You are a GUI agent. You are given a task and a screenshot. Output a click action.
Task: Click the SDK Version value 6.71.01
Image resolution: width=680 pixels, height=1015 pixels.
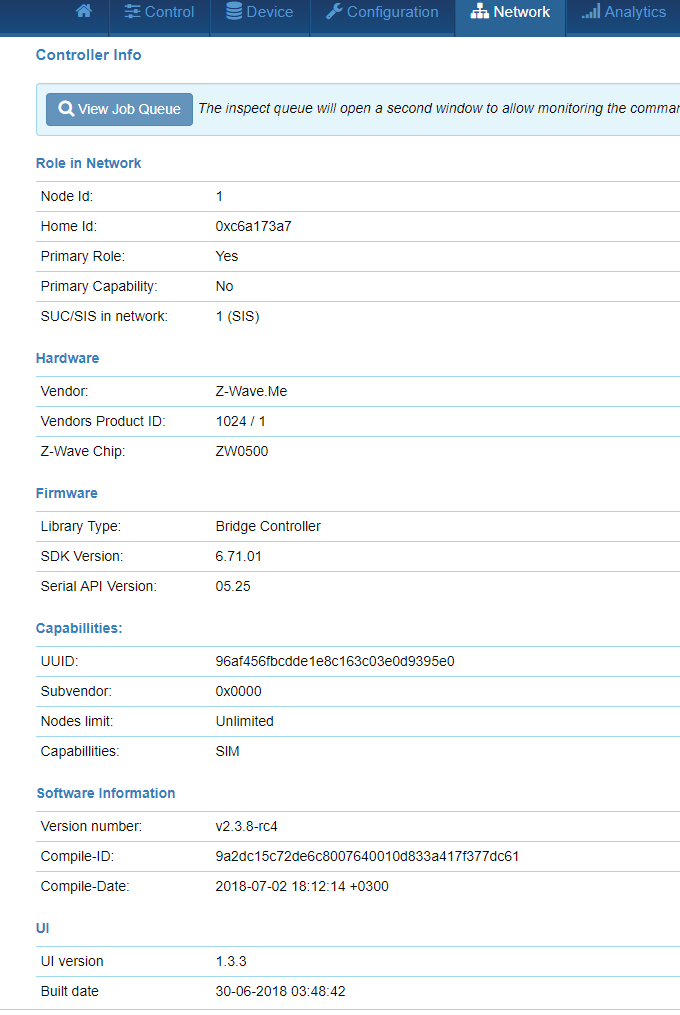[238, 556]
